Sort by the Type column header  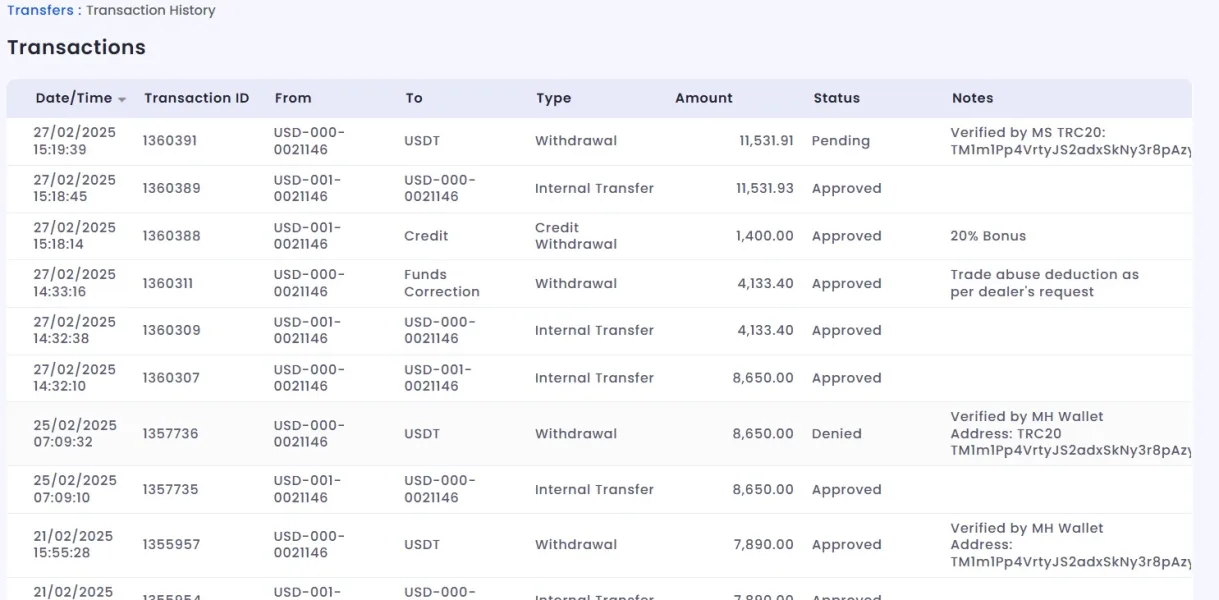[553, 98]
